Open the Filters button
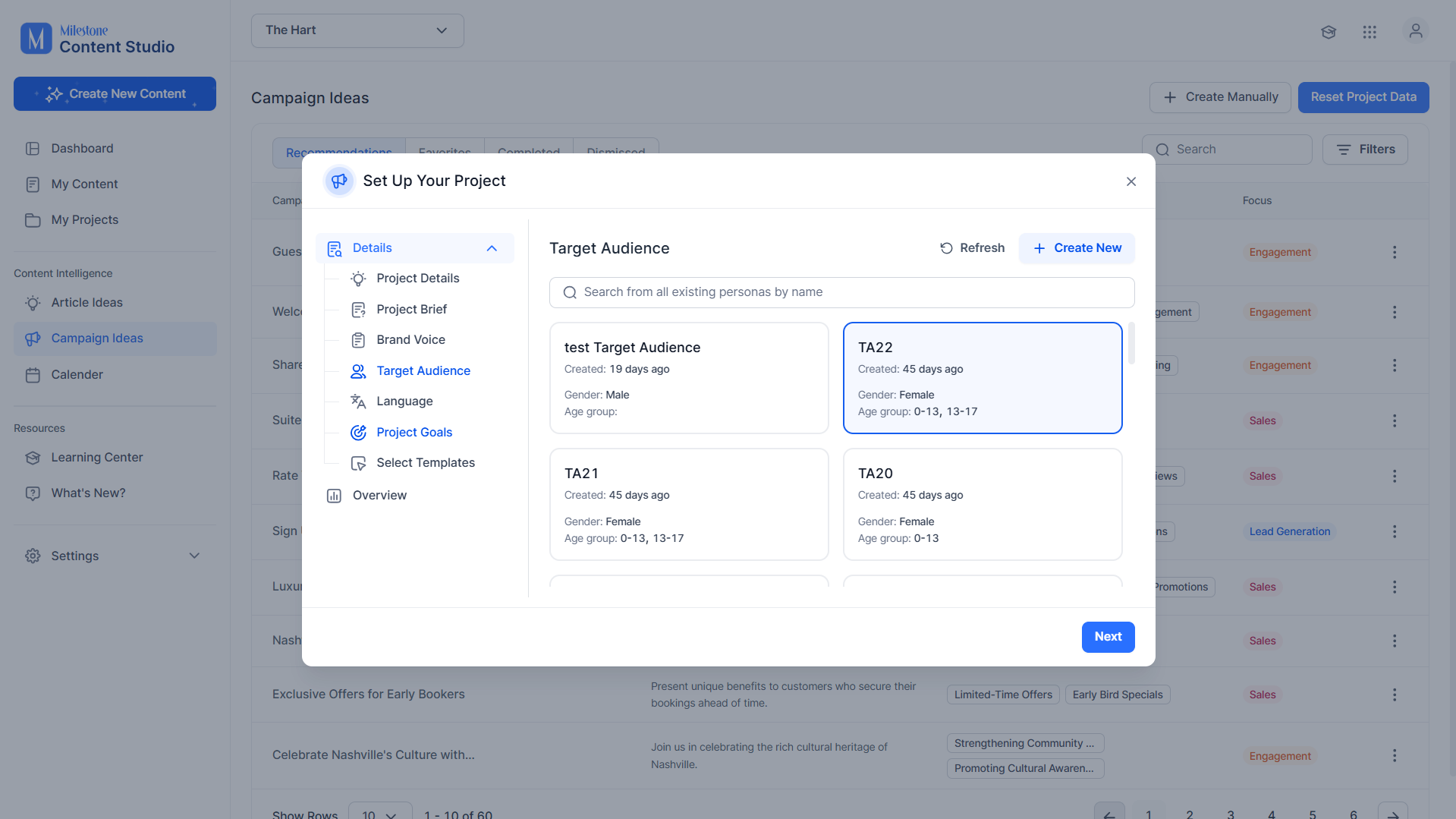This screenshot has height=819, width=1456. click(x=1365, y=150)
